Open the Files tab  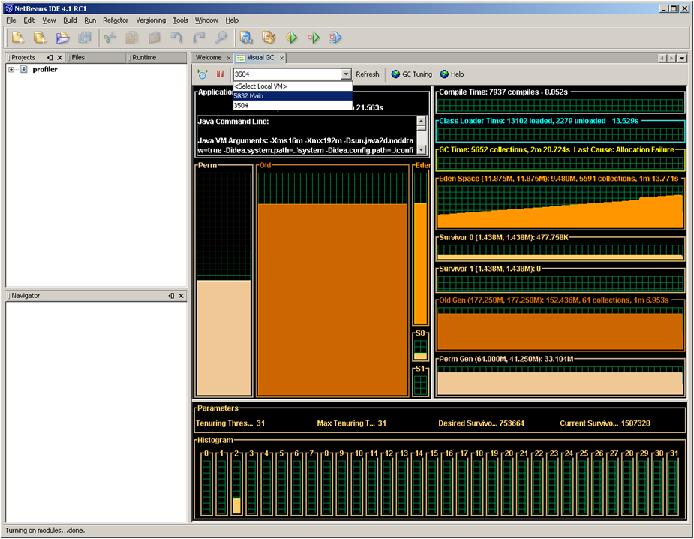pos(78,57)
